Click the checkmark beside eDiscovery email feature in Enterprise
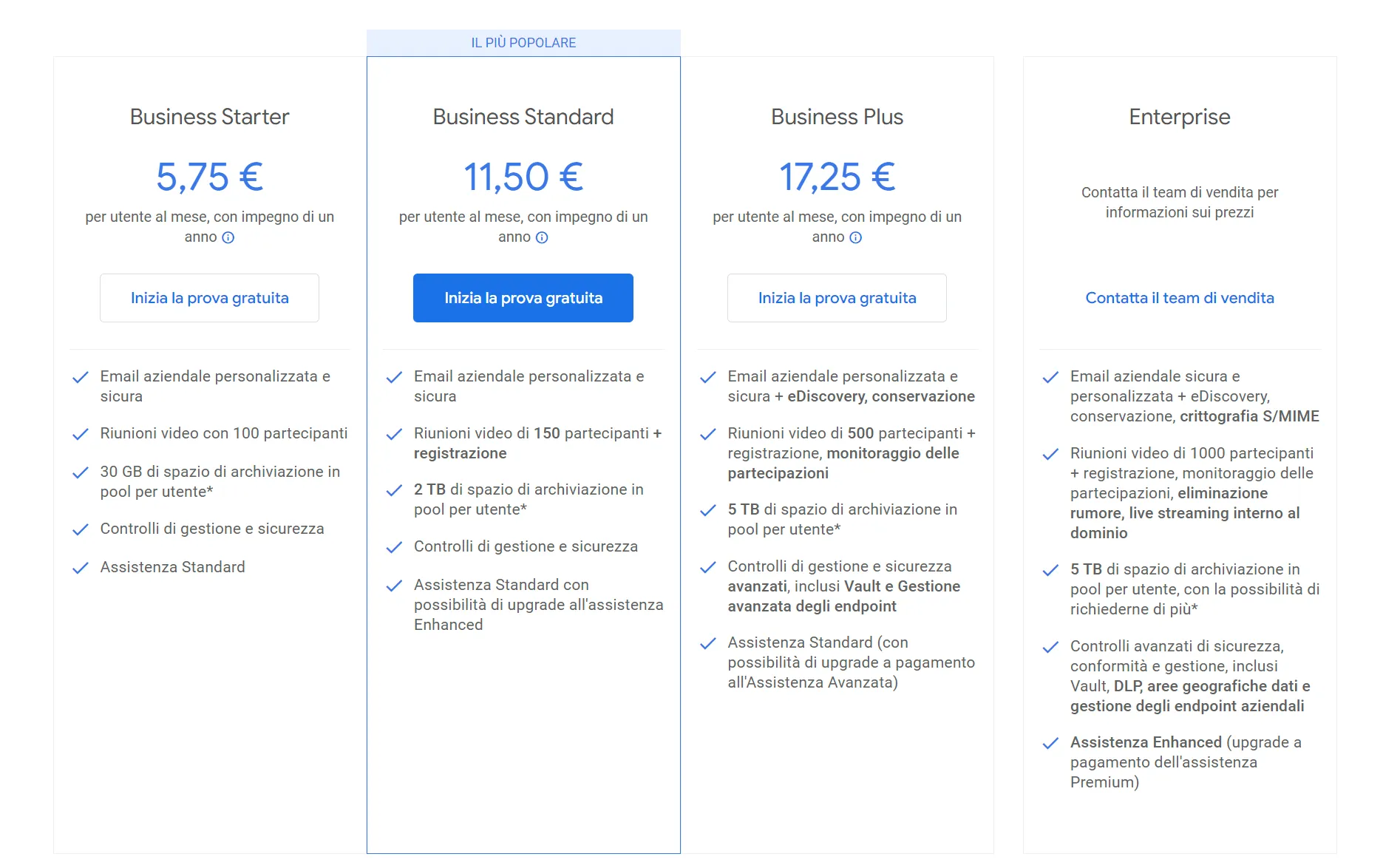The width and height of the screenshot is (1400, 868). [1051, 377]
